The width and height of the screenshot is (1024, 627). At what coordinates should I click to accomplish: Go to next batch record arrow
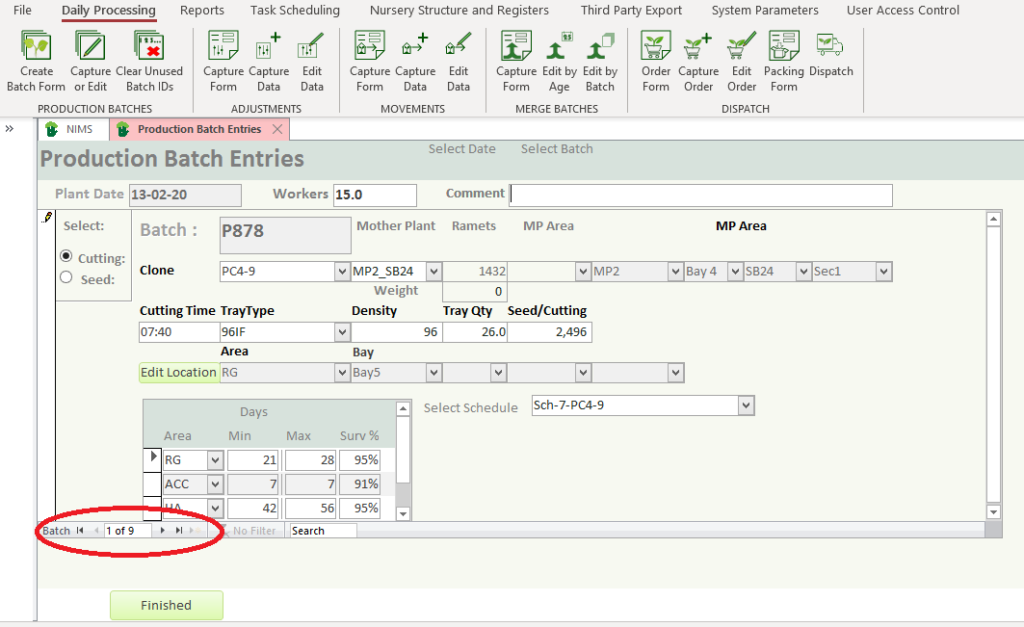[163, 531]
